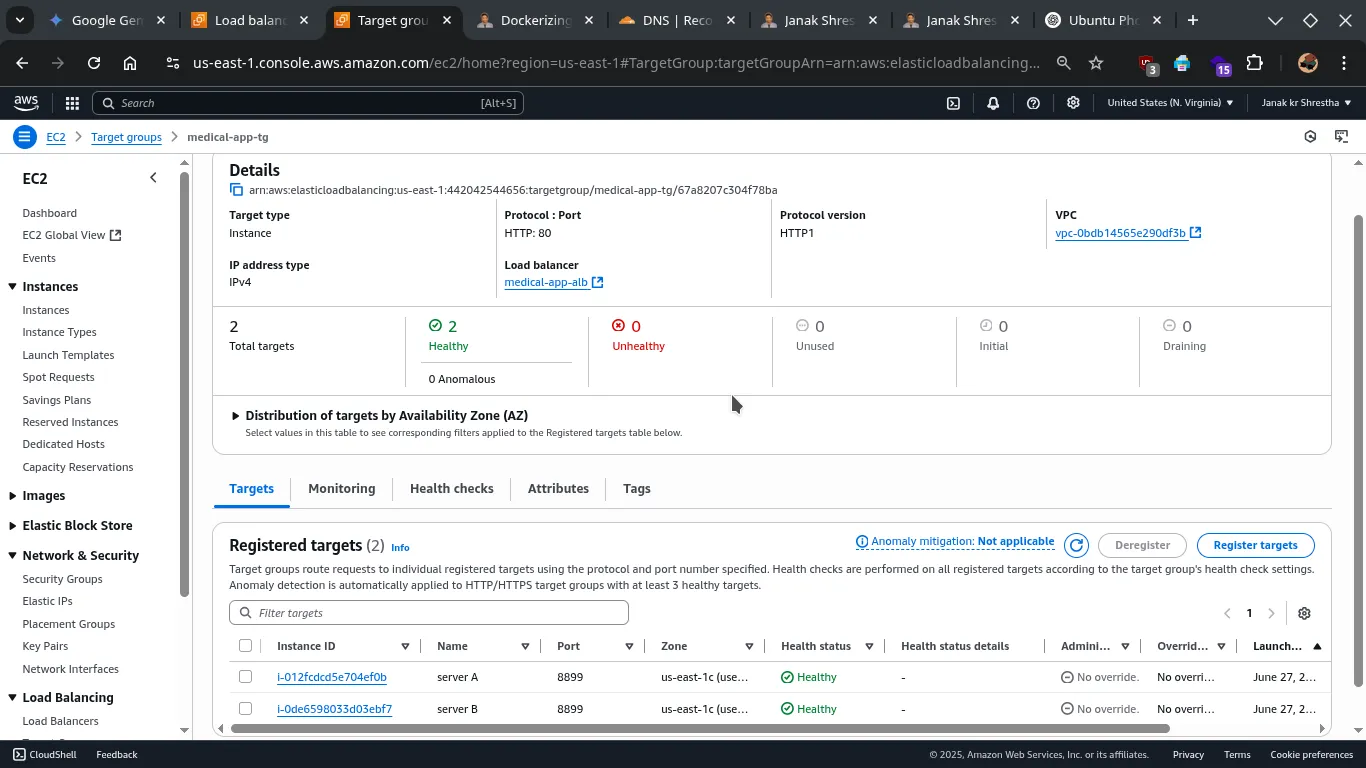Open the AWS services grid menu
Screen dimensions: 1366x768
point(72,103)
